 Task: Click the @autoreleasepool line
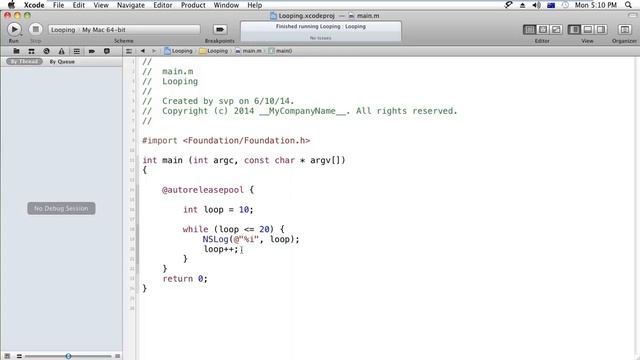pyautogui.click(x=208, y=190)
